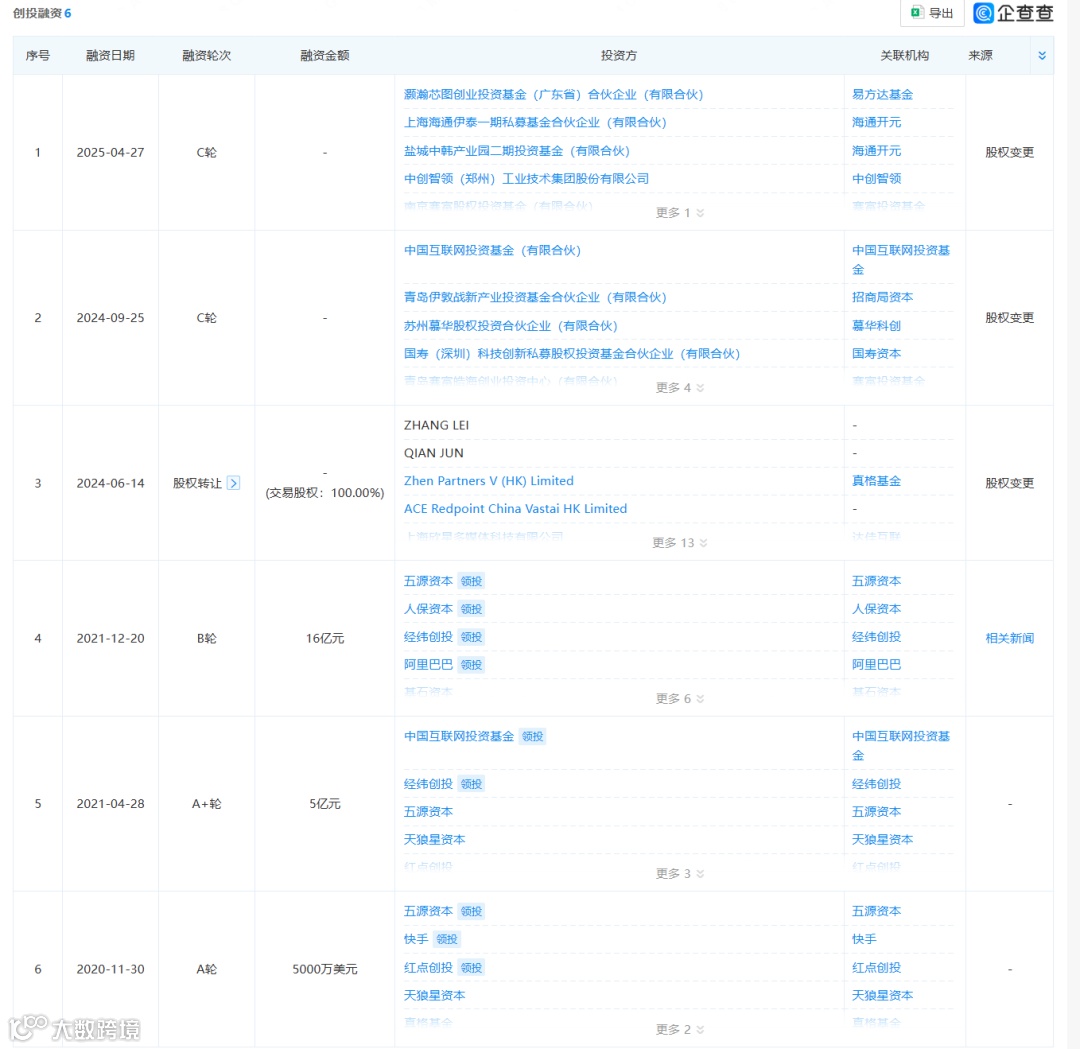The height and width of the screenshot is (1049, 1080).
Task: Click the 企查查 logo
Action: tap(1013, 12)
